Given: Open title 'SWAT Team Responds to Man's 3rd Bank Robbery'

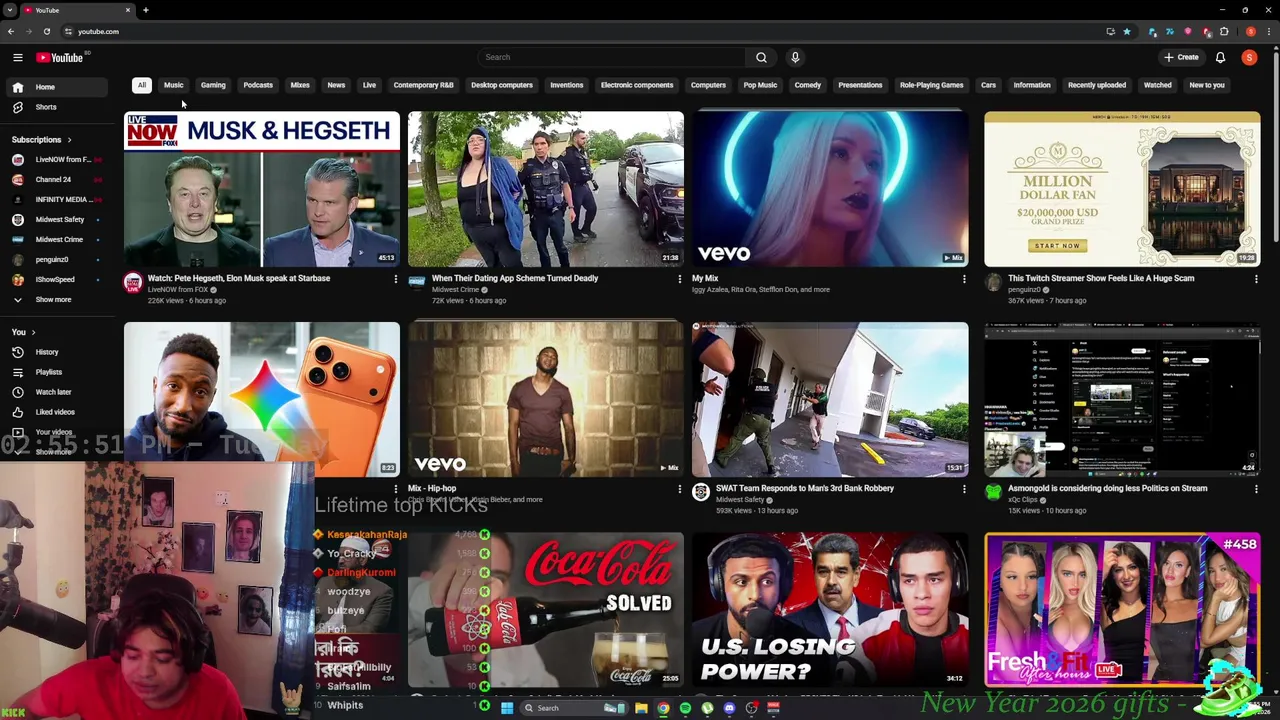Looking at the screenshot, I should pos(804,489).
